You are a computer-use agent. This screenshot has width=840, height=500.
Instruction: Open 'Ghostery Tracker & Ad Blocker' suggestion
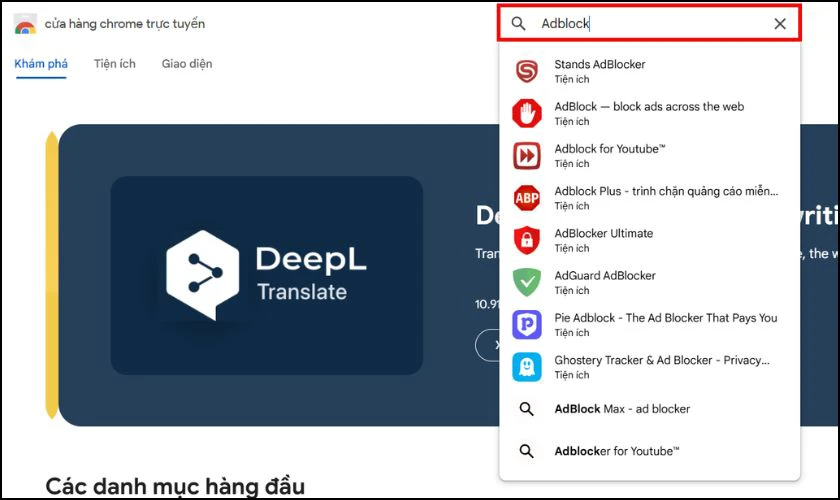tap(662, 361)
